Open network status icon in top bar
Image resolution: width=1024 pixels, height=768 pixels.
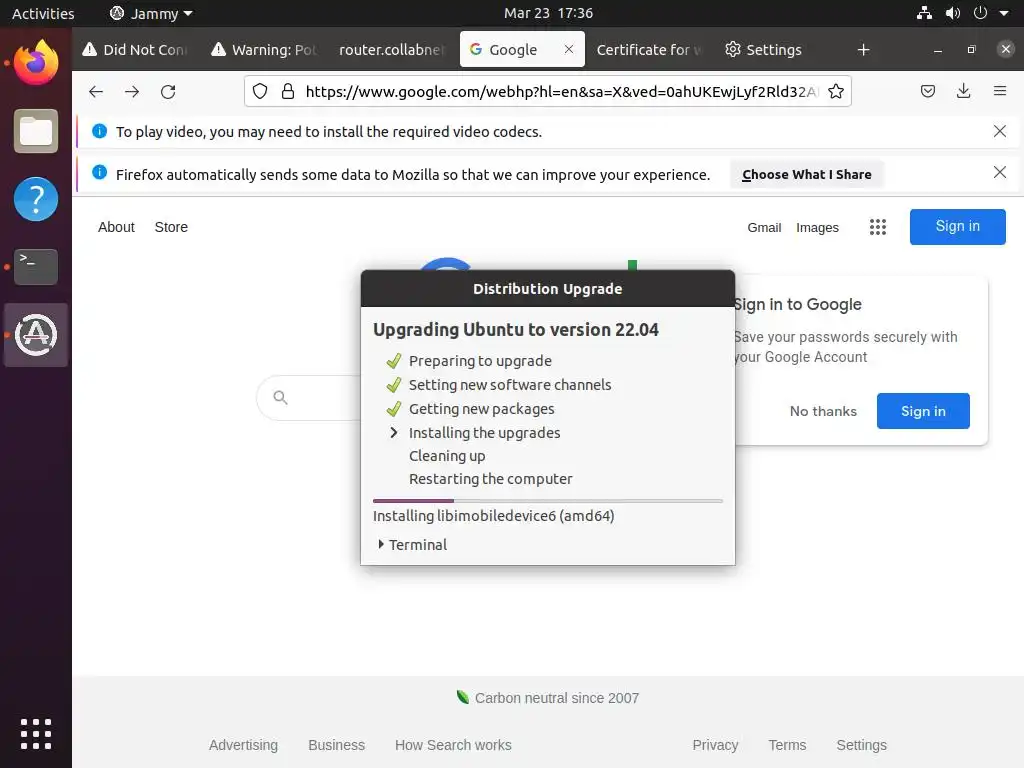tap(924, 13)
